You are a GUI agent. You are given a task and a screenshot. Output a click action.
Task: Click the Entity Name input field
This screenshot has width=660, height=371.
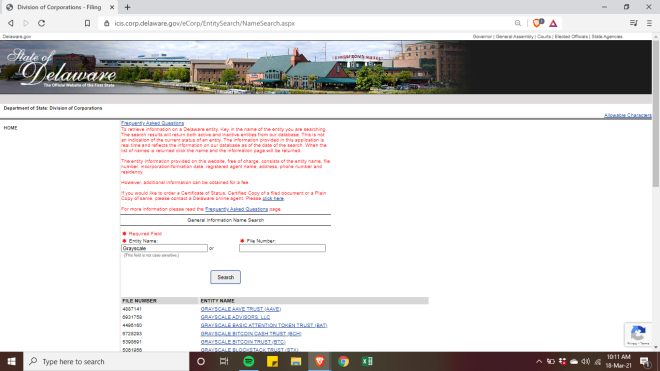pyautogui.click(x=164, y=248)
